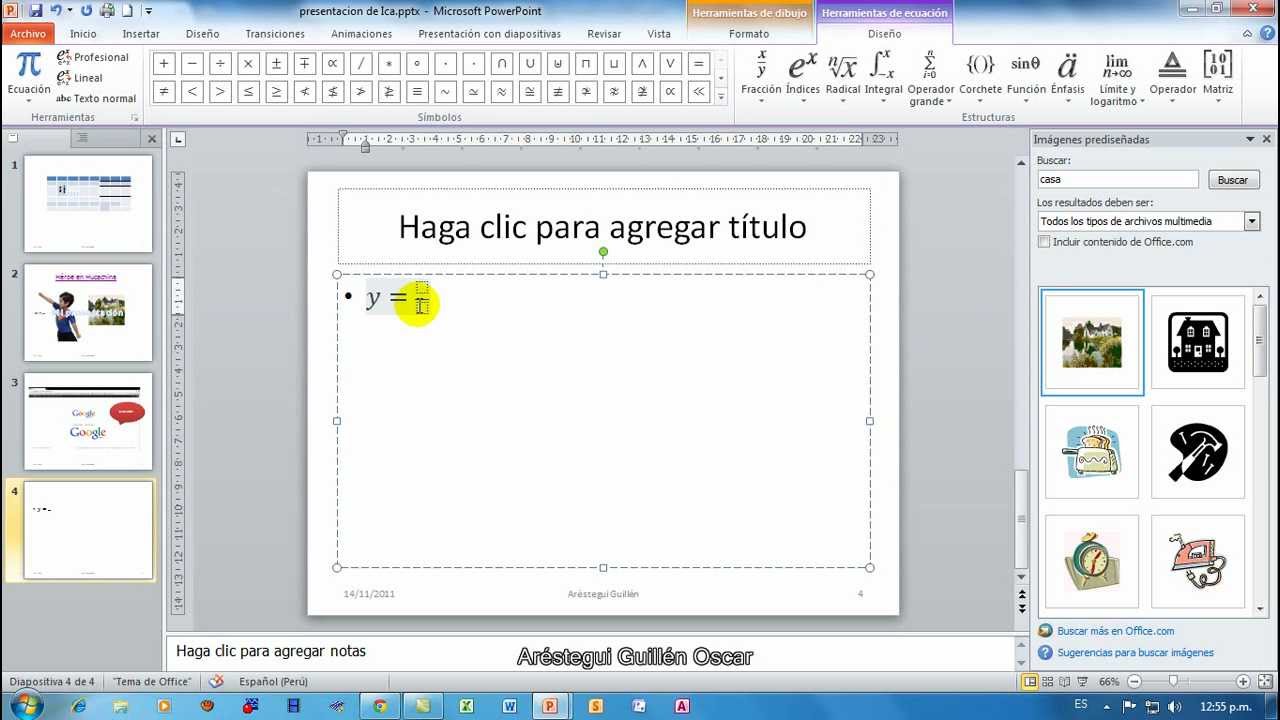This screenshot has width=1280, height=720.
Task: Insert the not-equal symbol
Action: point(164,92)
